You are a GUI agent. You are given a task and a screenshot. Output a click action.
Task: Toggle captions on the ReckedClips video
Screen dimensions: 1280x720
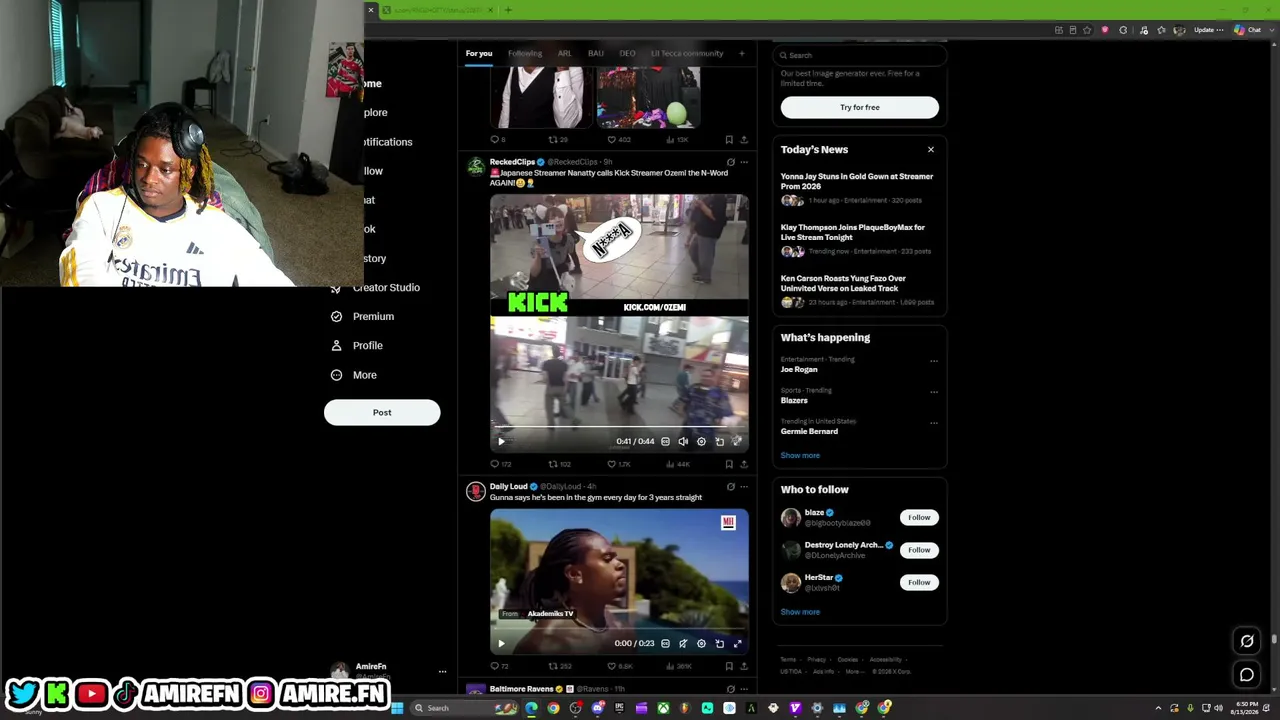click(665, 441)
